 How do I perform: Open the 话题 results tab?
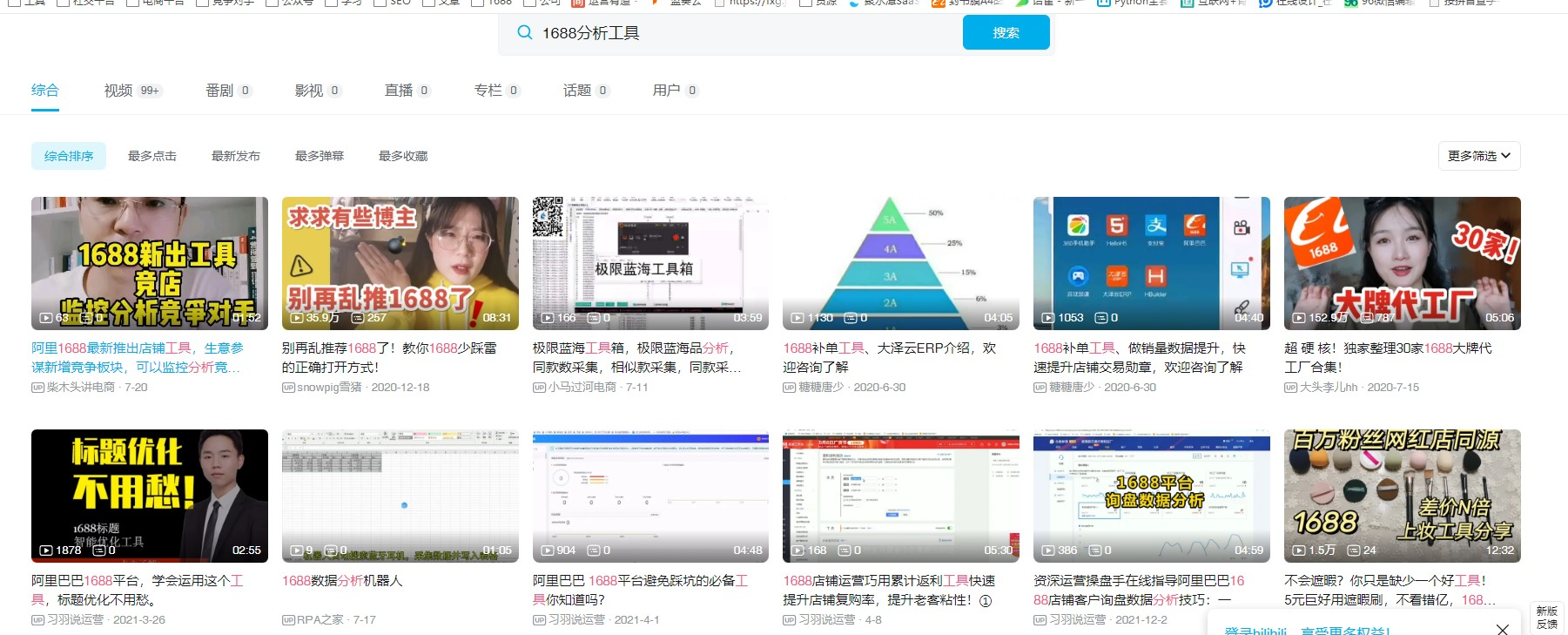point(586,90)
